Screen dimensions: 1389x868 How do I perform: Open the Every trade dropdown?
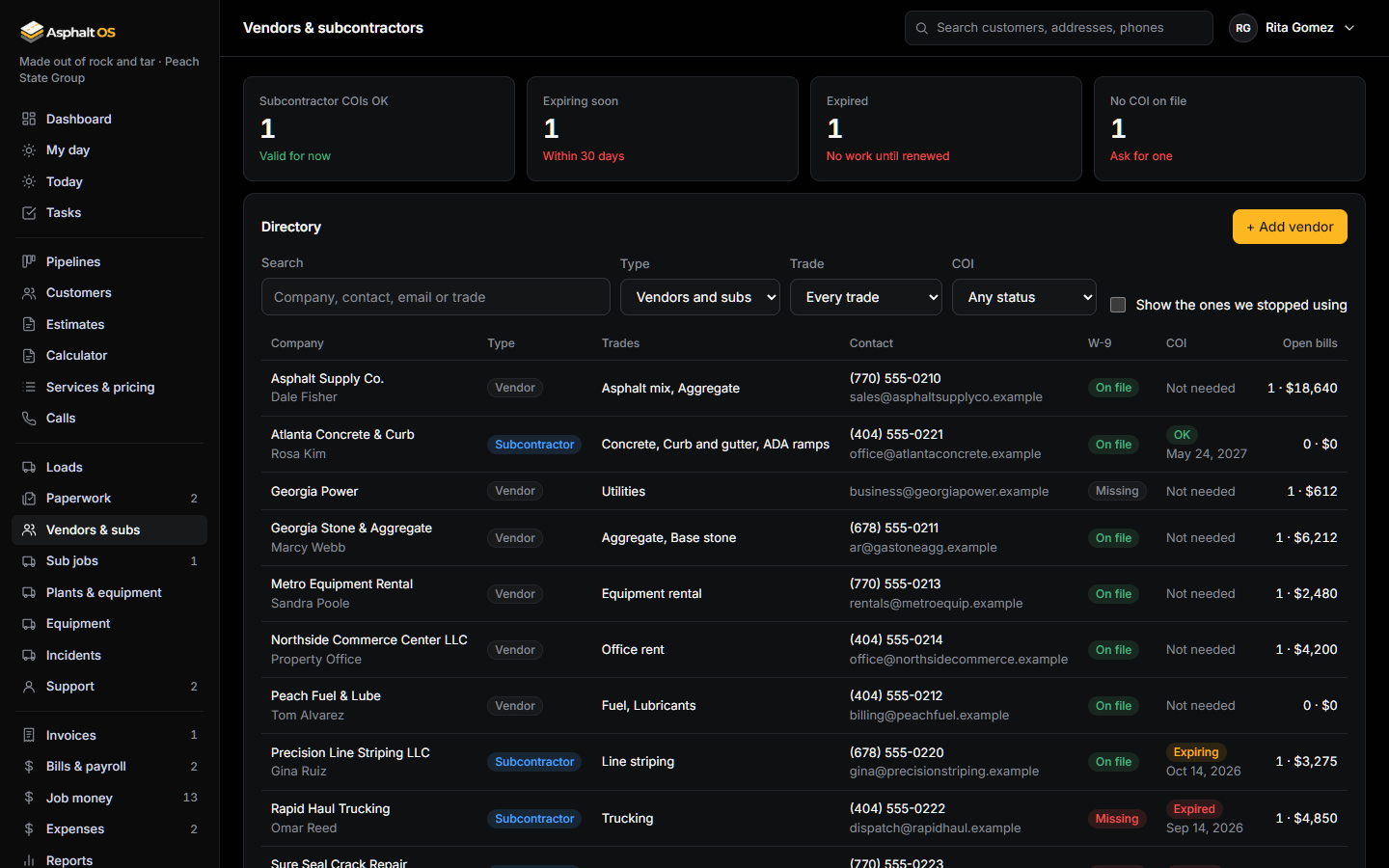pos(866,297)
